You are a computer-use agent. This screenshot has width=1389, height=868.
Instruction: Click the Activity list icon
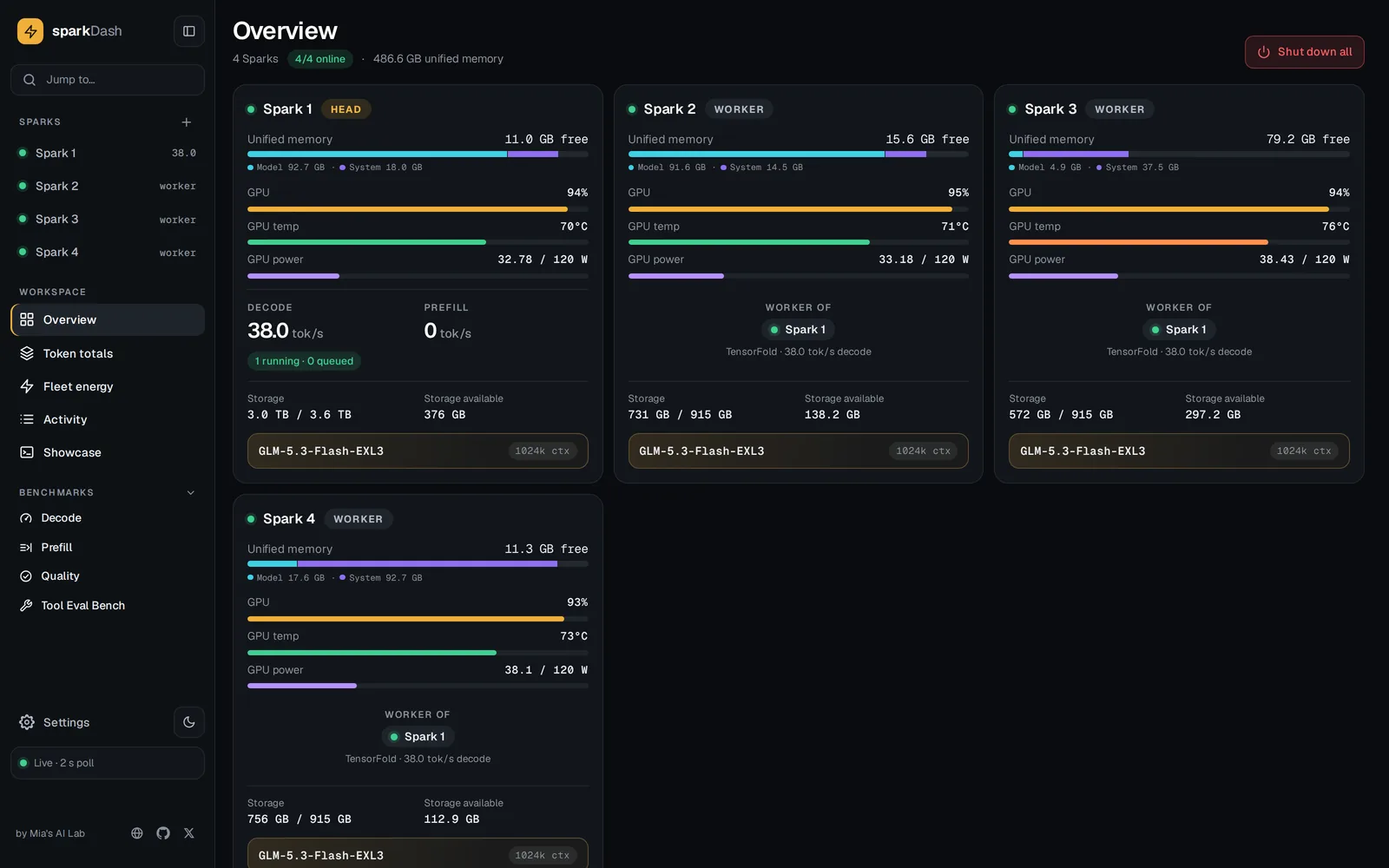(x=27, y=419)
